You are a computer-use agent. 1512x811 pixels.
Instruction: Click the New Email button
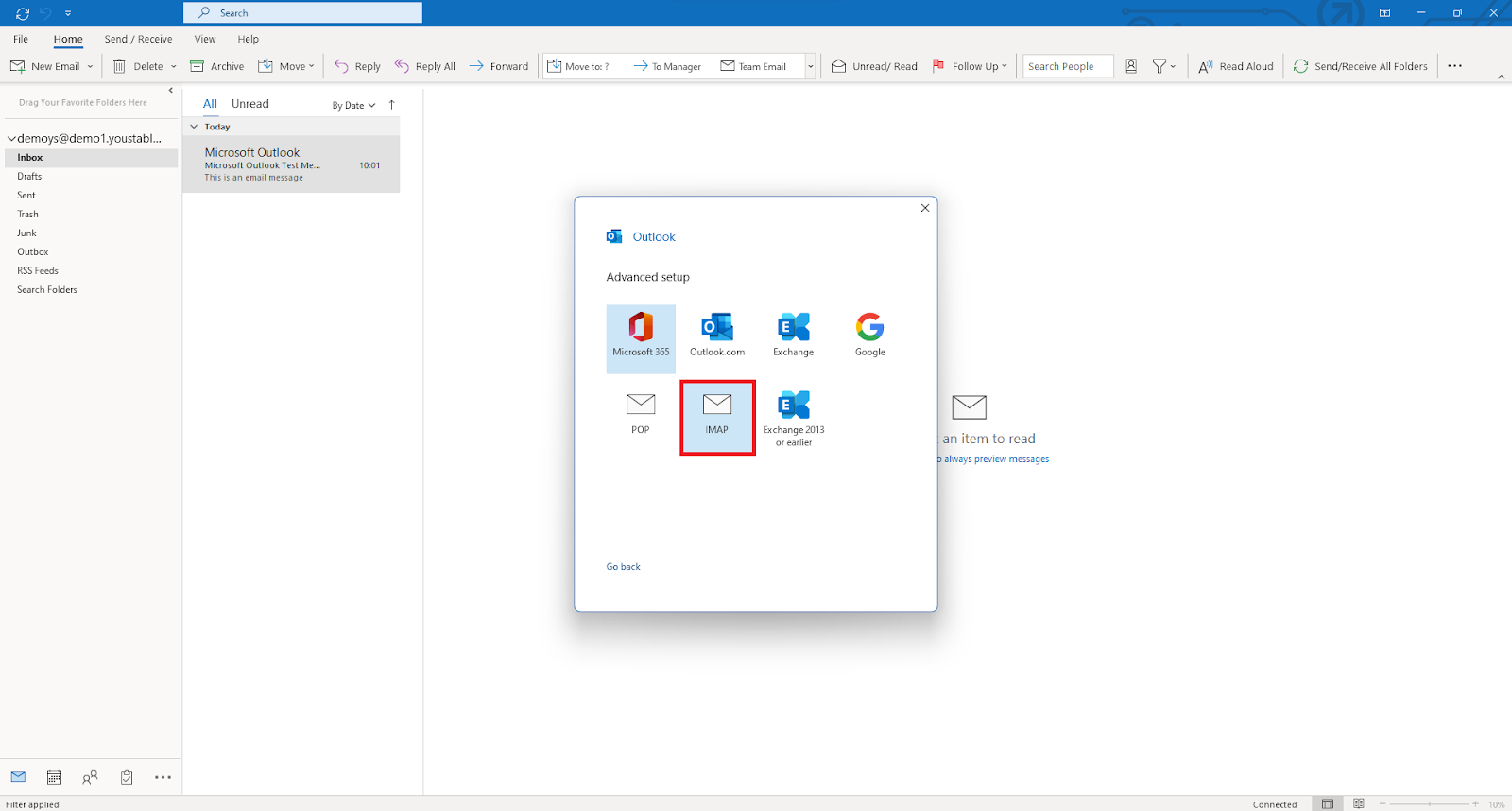point(45,66)
